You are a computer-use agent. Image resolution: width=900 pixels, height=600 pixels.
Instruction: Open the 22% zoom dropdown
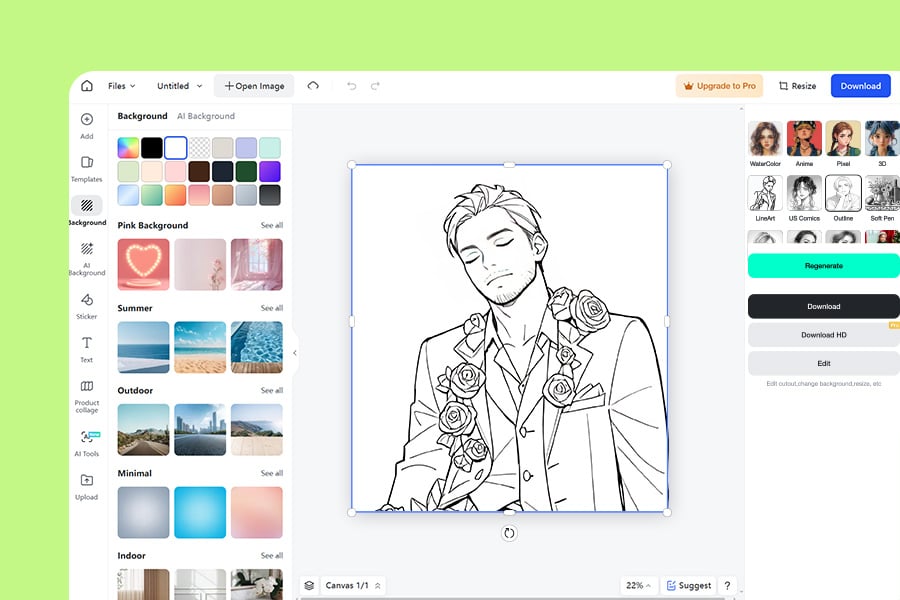(x=638, y=585)
